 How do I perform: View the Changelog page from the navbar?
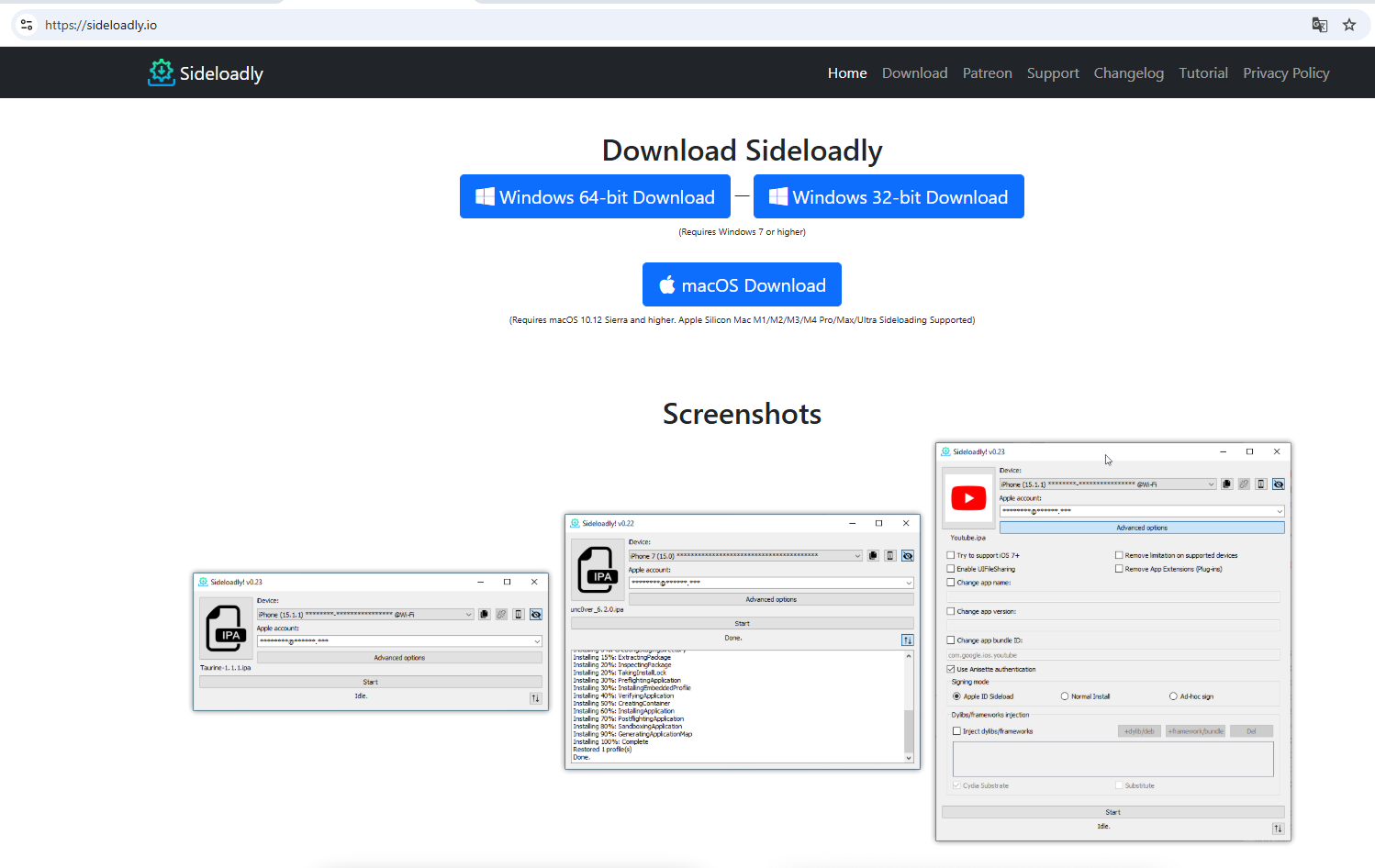tap(1129, 73)
